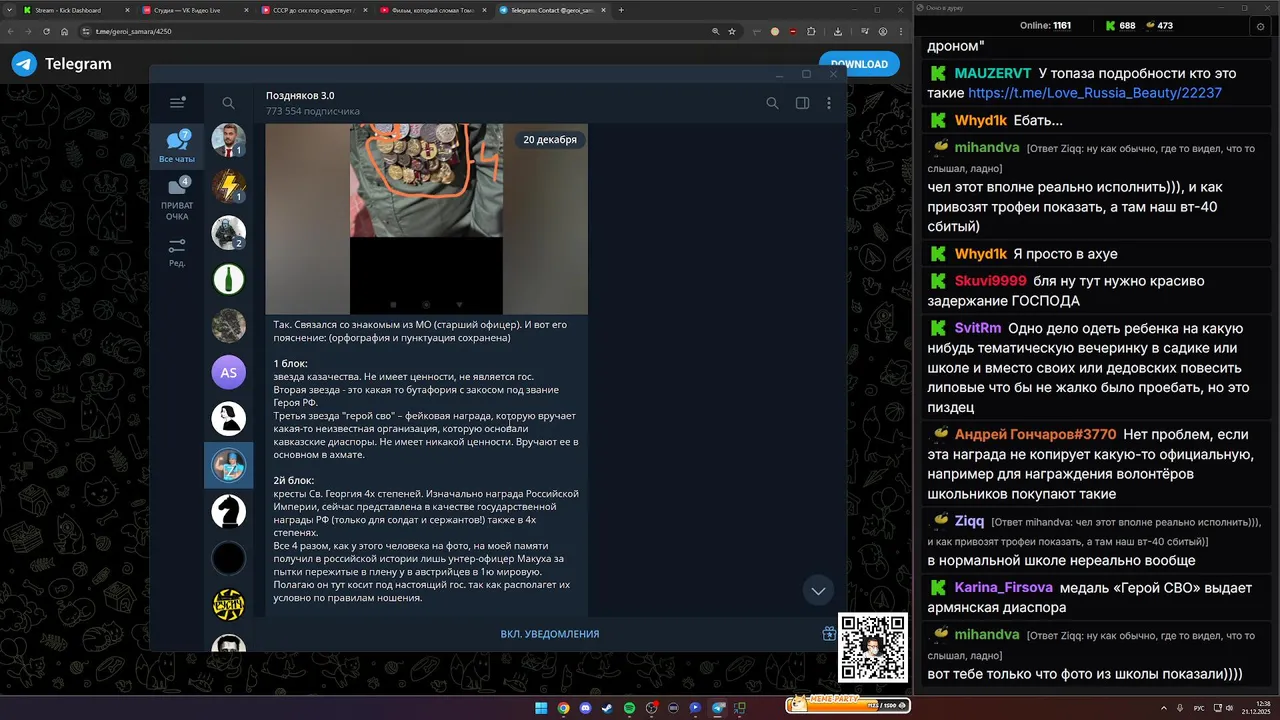Open chat with soldier avatar, badge 2
This screenshot has width=1280, height=720.
(229, 233)
